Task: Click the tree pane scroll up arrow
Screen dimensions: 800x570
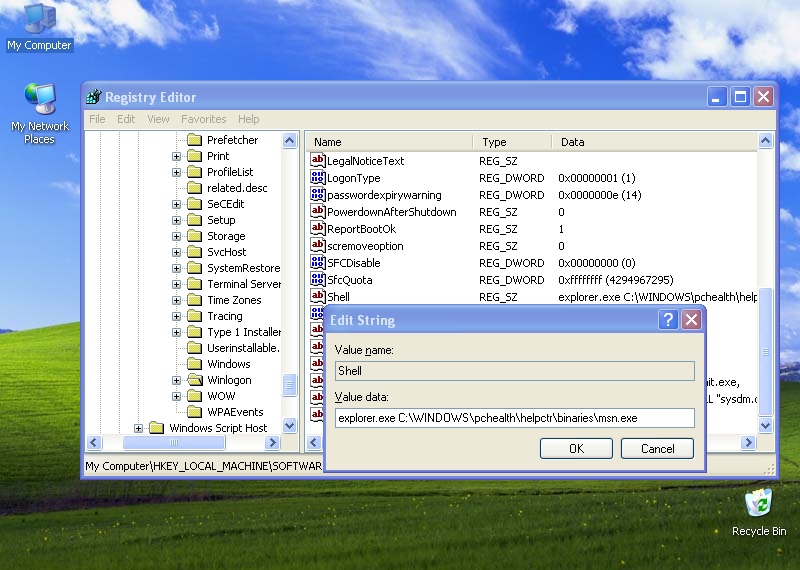Action: [x=289, y=140]
